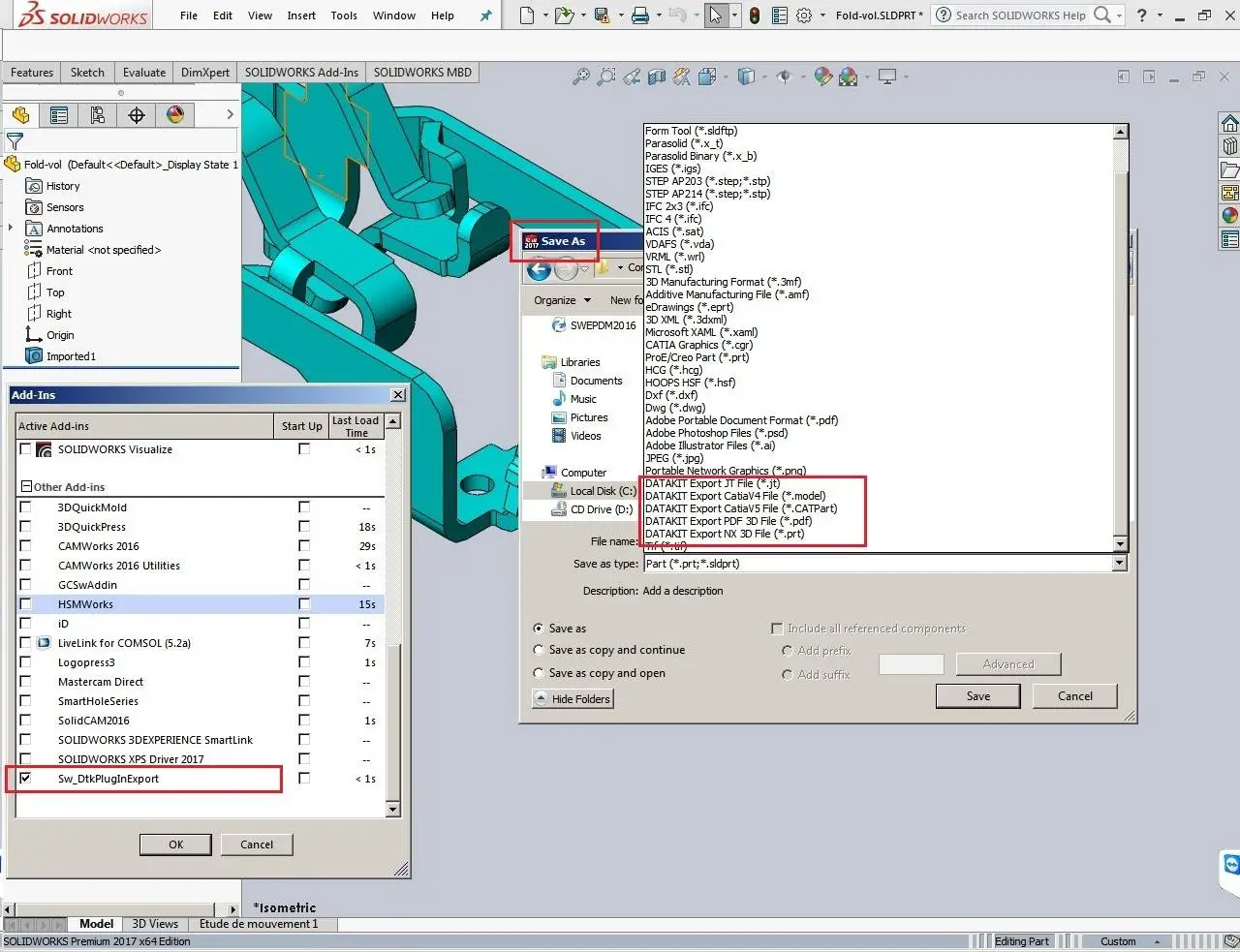Image resolution: width=1240 pixels, height=952 pixels.
Task: Open the Help question mark dropdown
Action: tap(1162, 15)
